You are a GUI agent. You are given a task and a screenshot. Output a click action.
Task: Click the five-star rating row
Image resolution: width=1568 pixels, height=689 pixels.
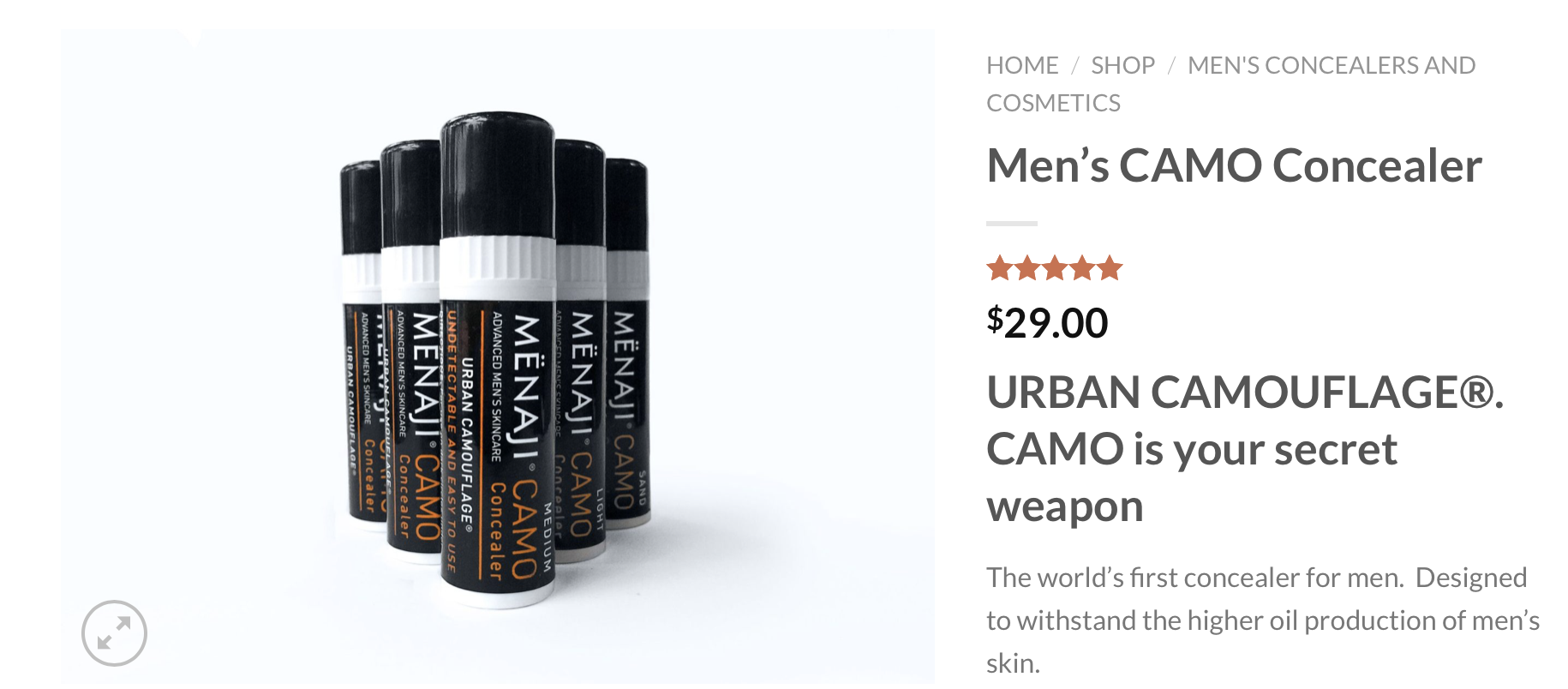point(1055,268)
